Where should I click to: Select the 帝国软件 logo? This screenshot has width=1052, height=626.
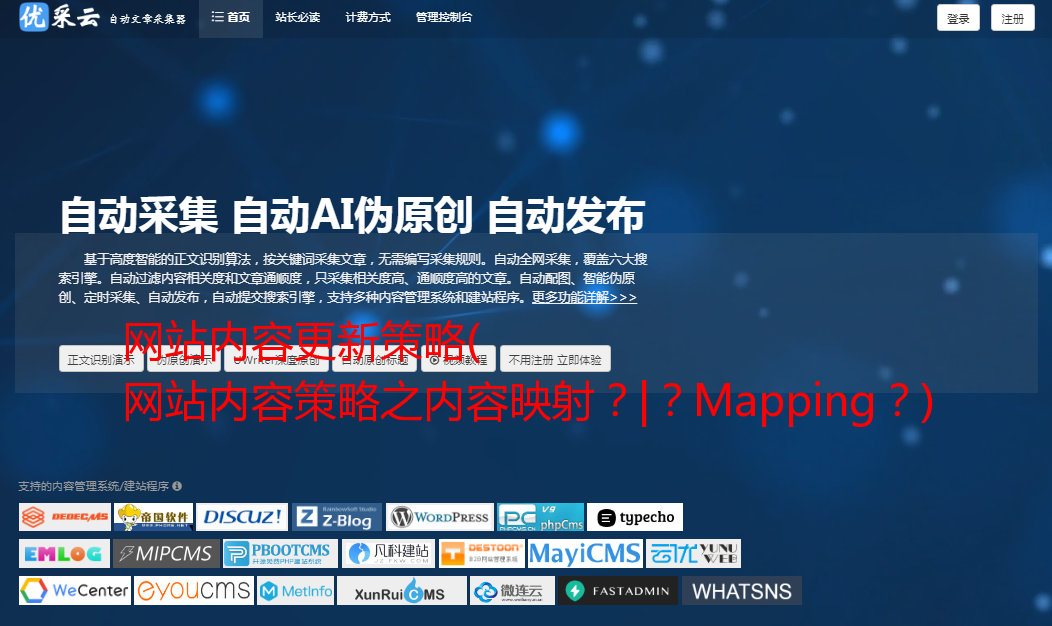point(154,517)
